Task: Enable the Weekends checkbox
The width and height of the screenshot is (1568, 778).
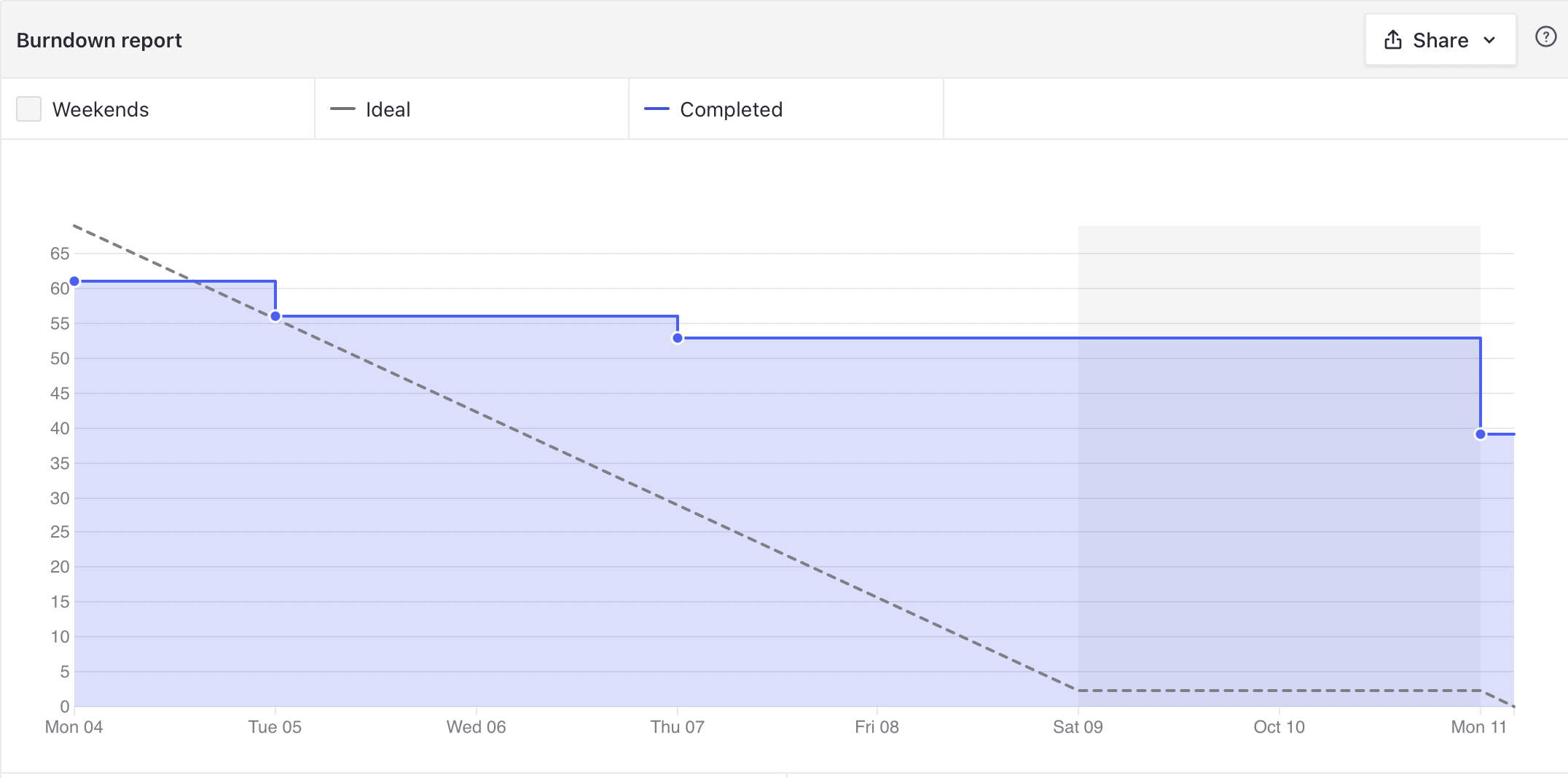Action: pos(28,109)
